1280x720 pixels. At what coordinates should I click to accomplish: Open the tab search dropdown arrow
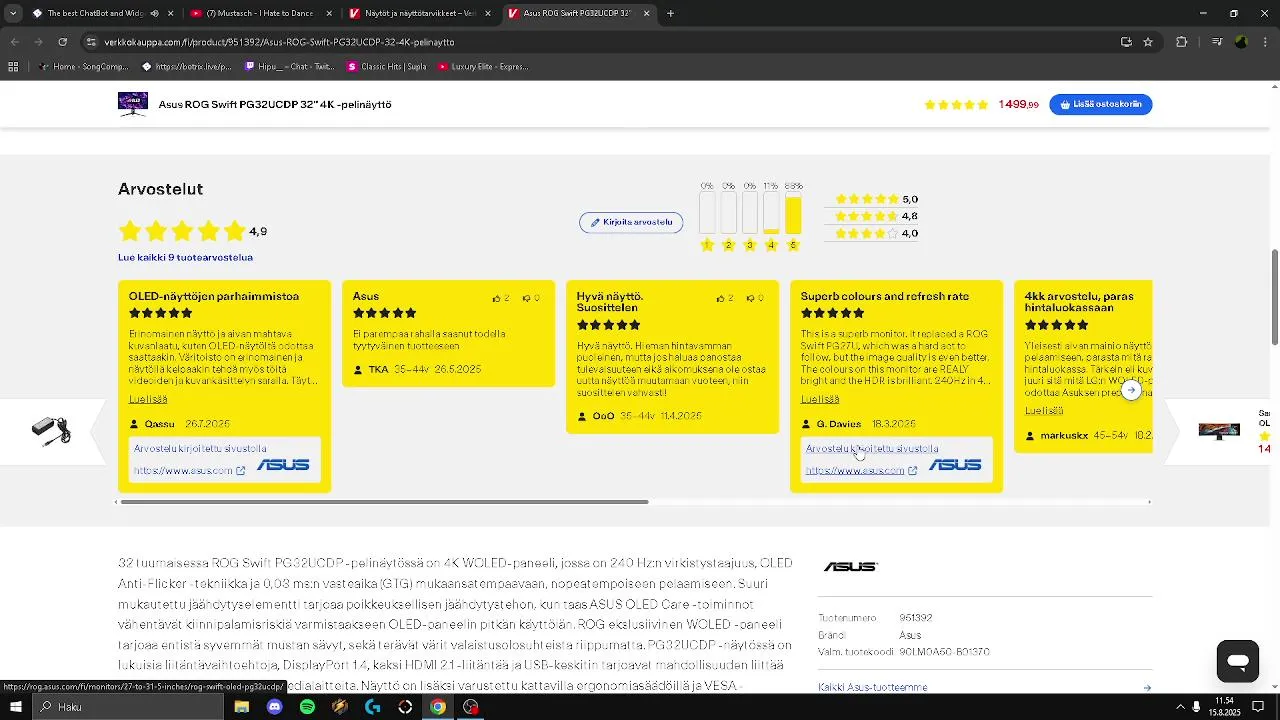[x=13, y=14]
